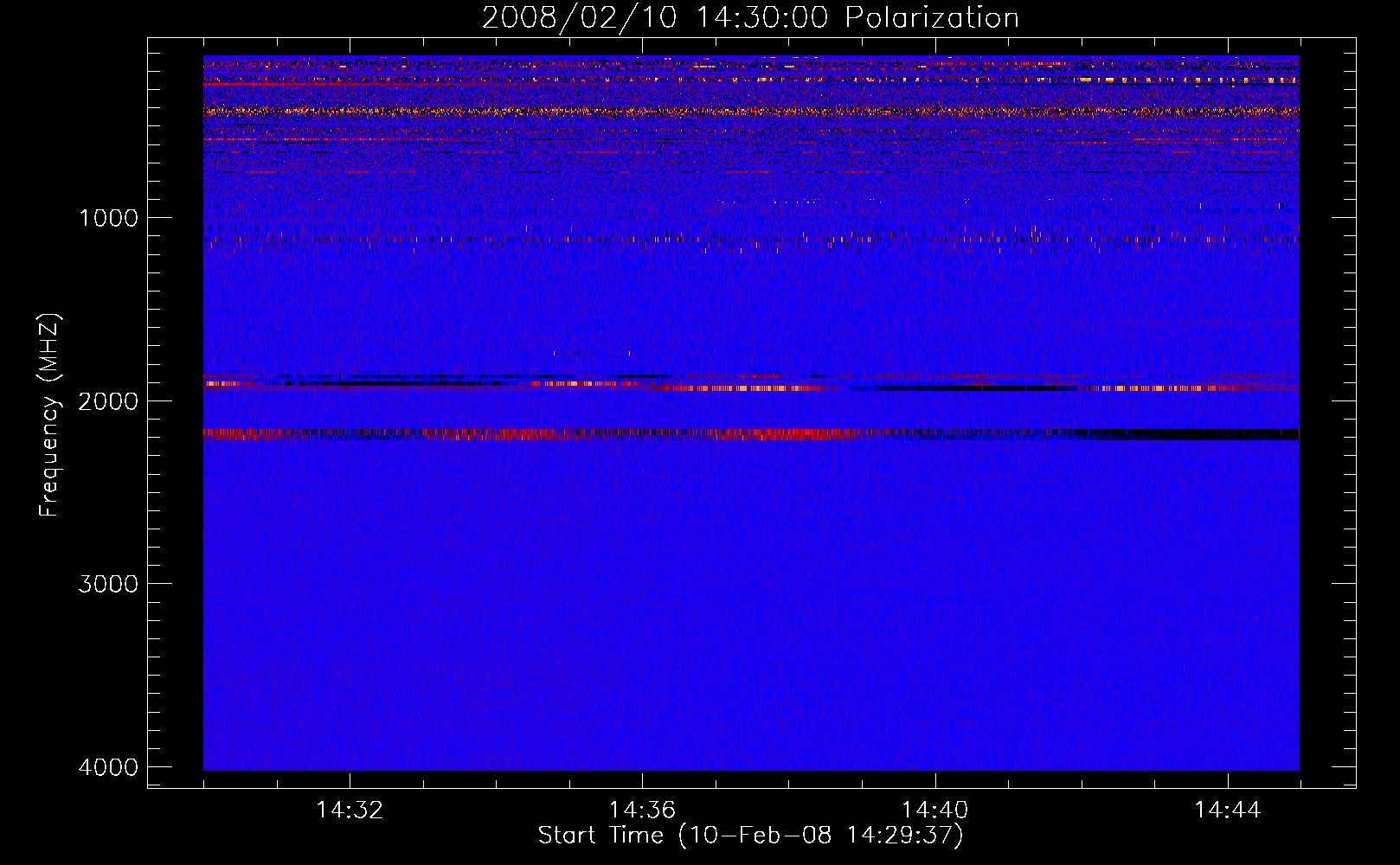Click the 'Start Time (10-Feb-08 14:29:37)' label
The image size is (1400, 865).
click(x=750, y=836)
